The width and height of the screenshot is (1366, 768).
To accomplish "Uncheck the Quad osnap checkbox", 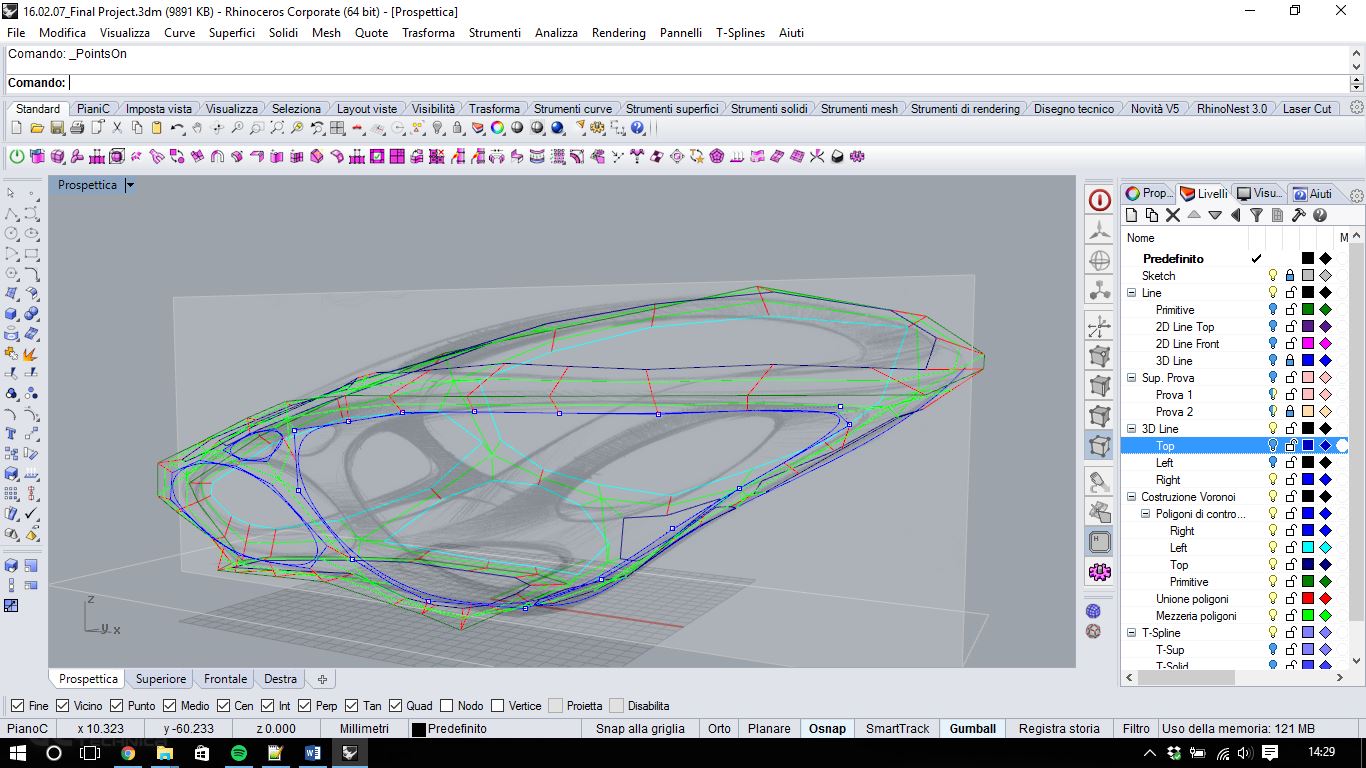I will click(395, 706).
